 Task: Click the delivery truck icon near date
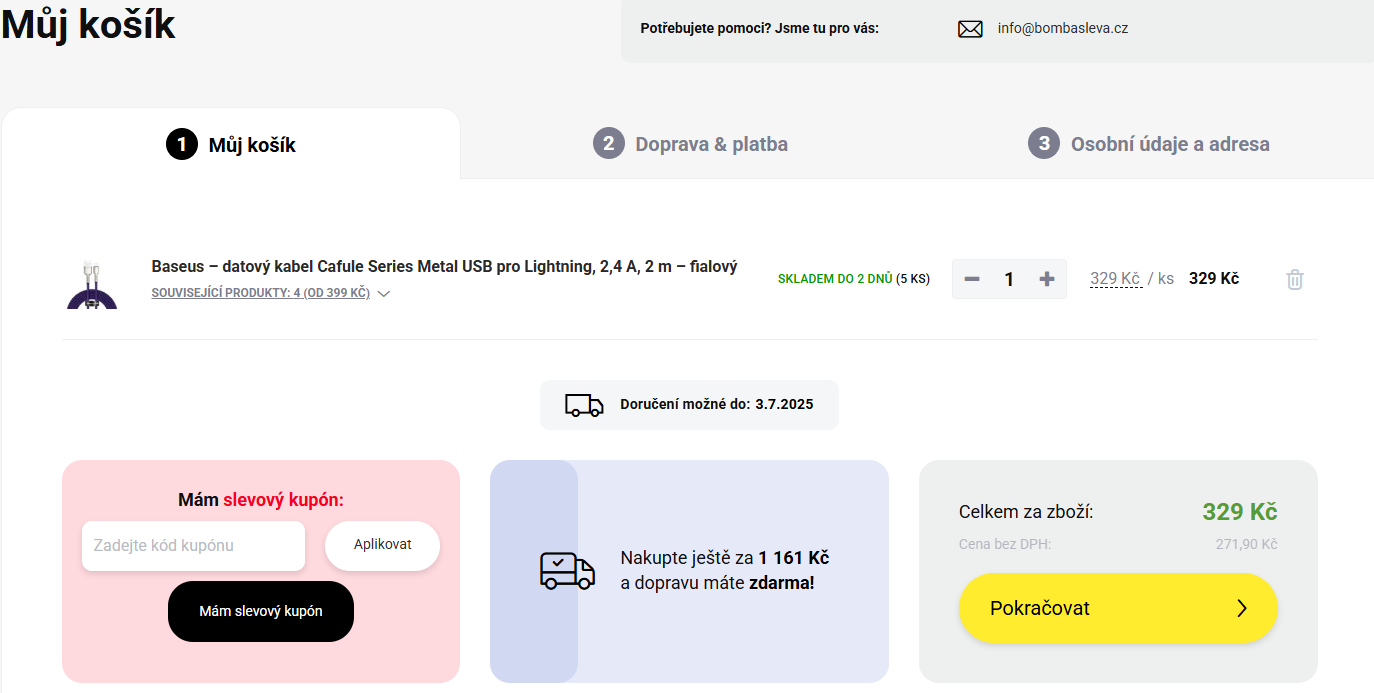[584, 405]
